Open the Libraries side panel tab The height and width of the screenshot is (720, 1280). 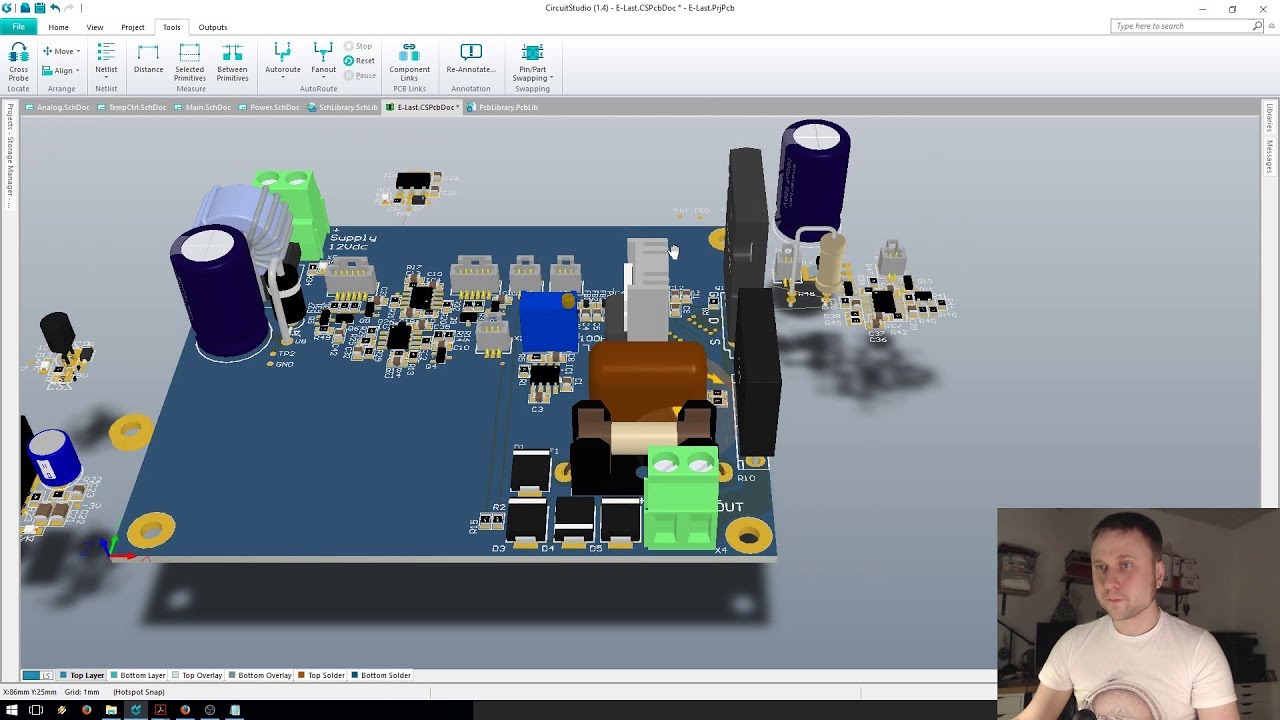(1269, 118)
